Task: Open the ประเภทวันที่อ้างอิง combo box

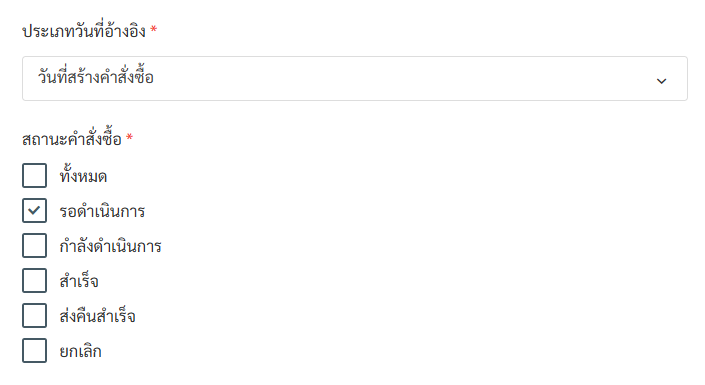Action: tap(355, 78)
